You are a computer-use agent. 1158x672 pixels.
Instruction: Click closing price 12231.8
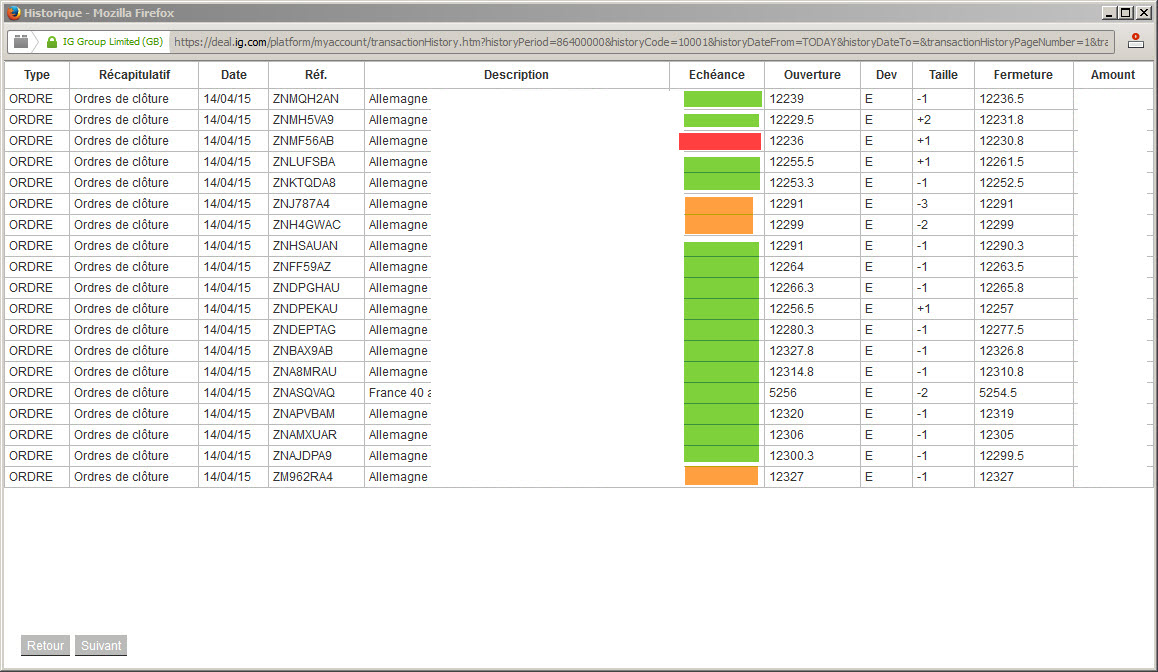(1001, 120)
